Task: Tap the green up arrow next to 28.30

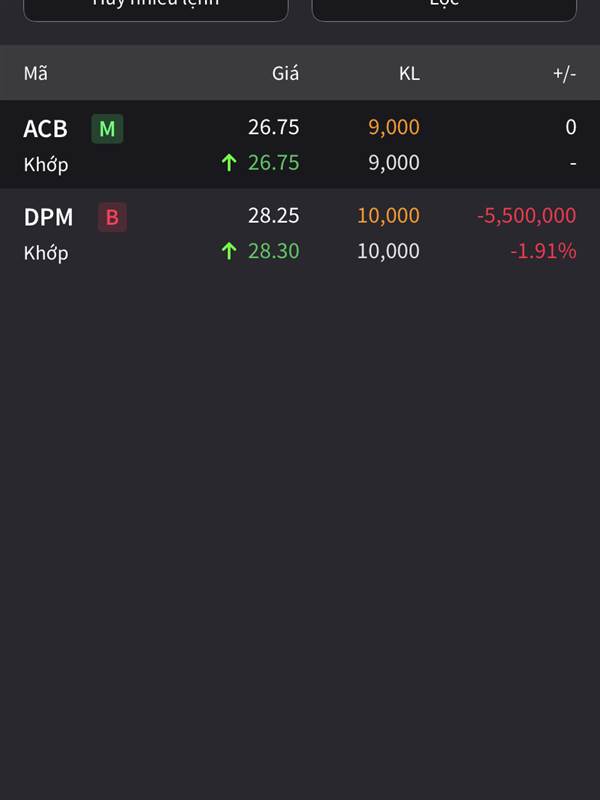Action: click(229, 251)
